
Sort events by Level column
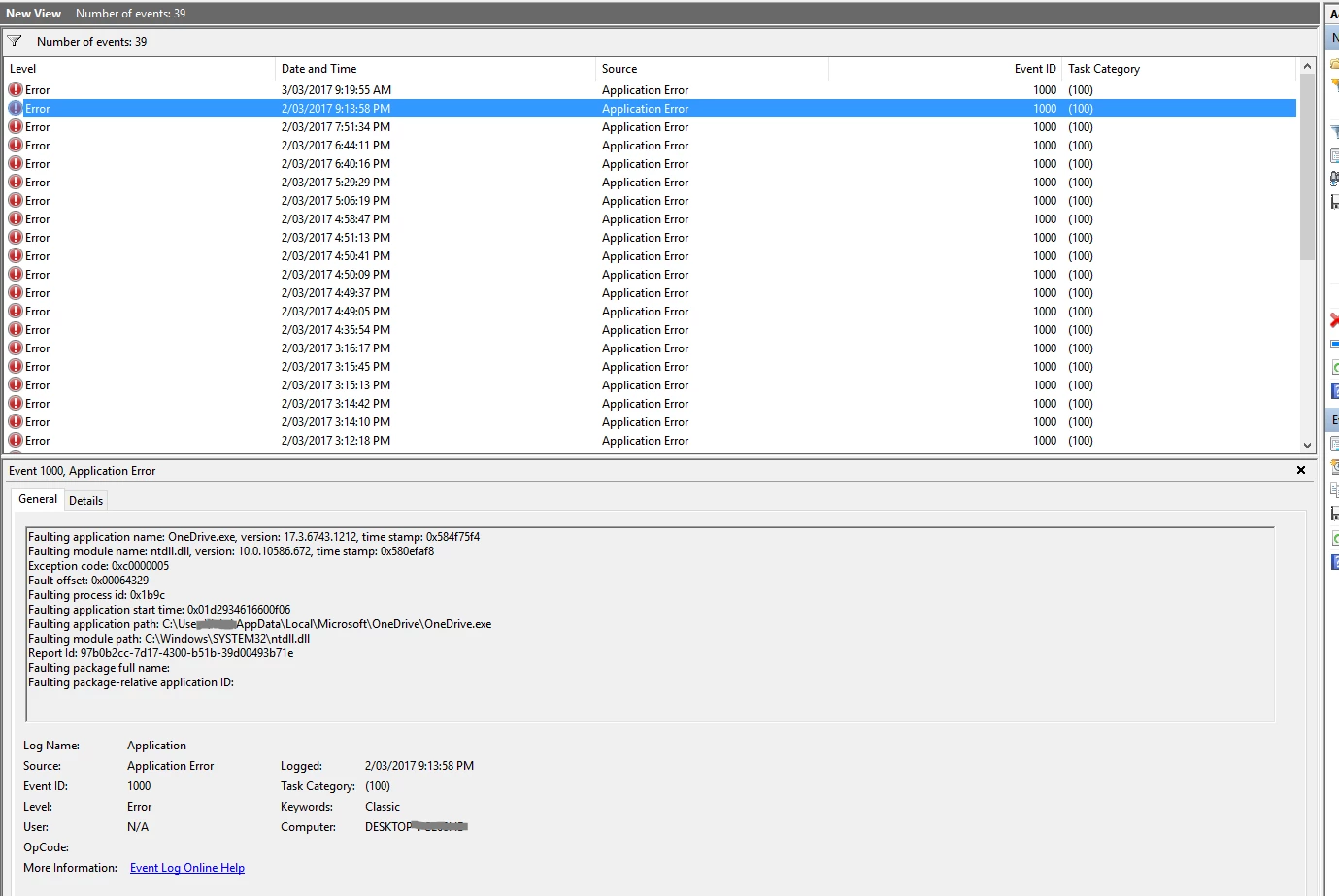tap(140, 69)
